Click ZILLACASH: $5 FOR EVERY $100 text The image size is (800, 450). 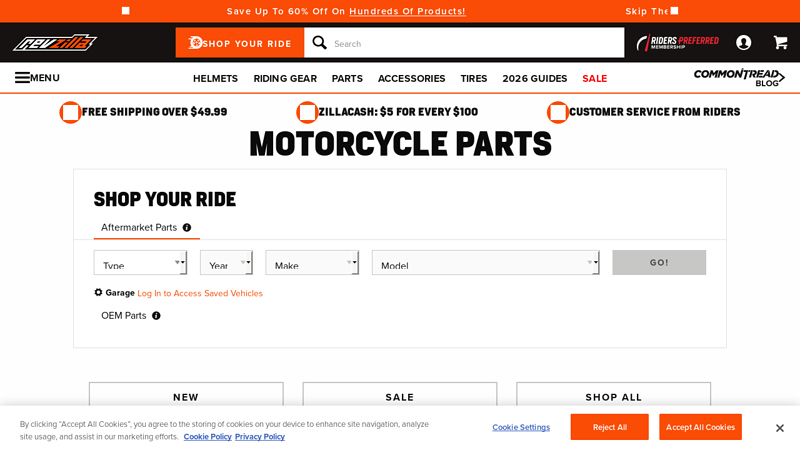pos(398,112)
